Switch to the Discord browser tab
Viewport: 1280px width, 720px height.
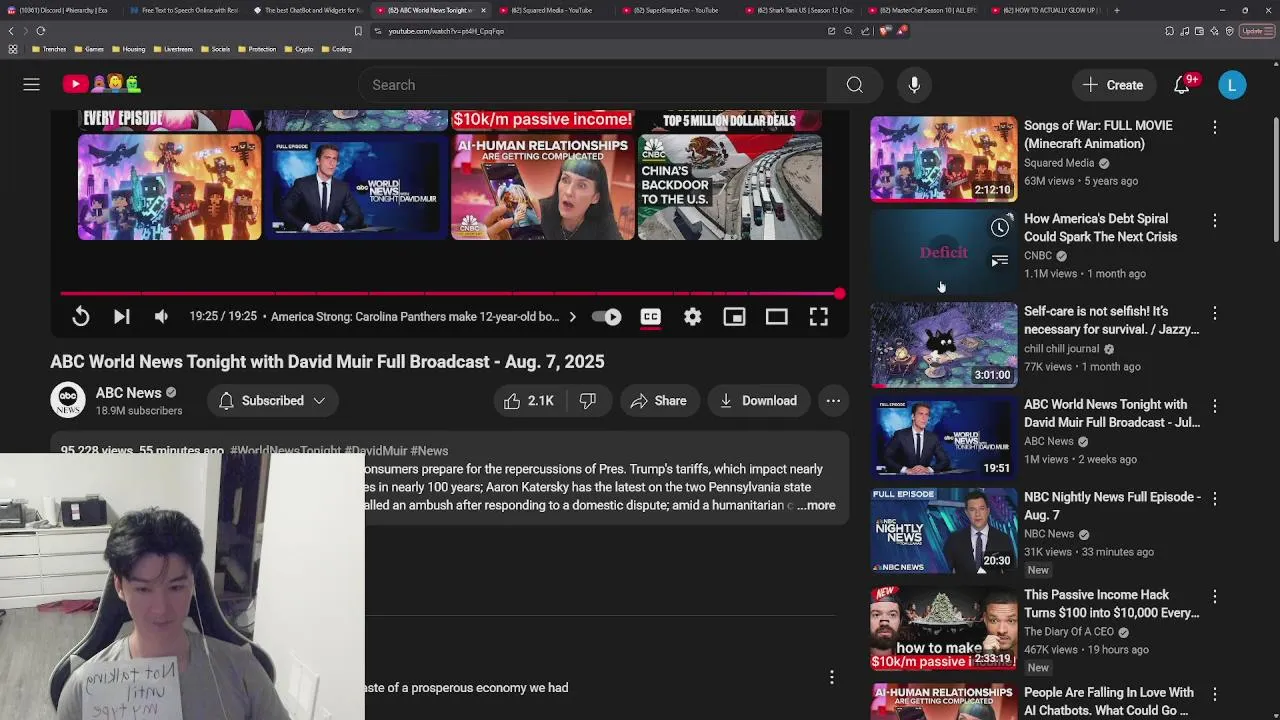[x=62, y=10]
